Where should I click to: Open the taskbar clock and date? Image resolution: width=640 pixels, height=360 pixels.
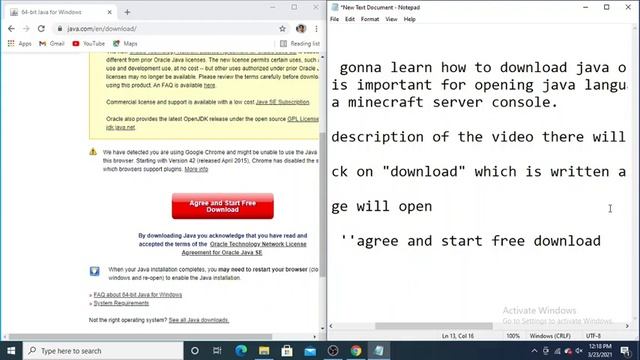click(x=600, y=351)
